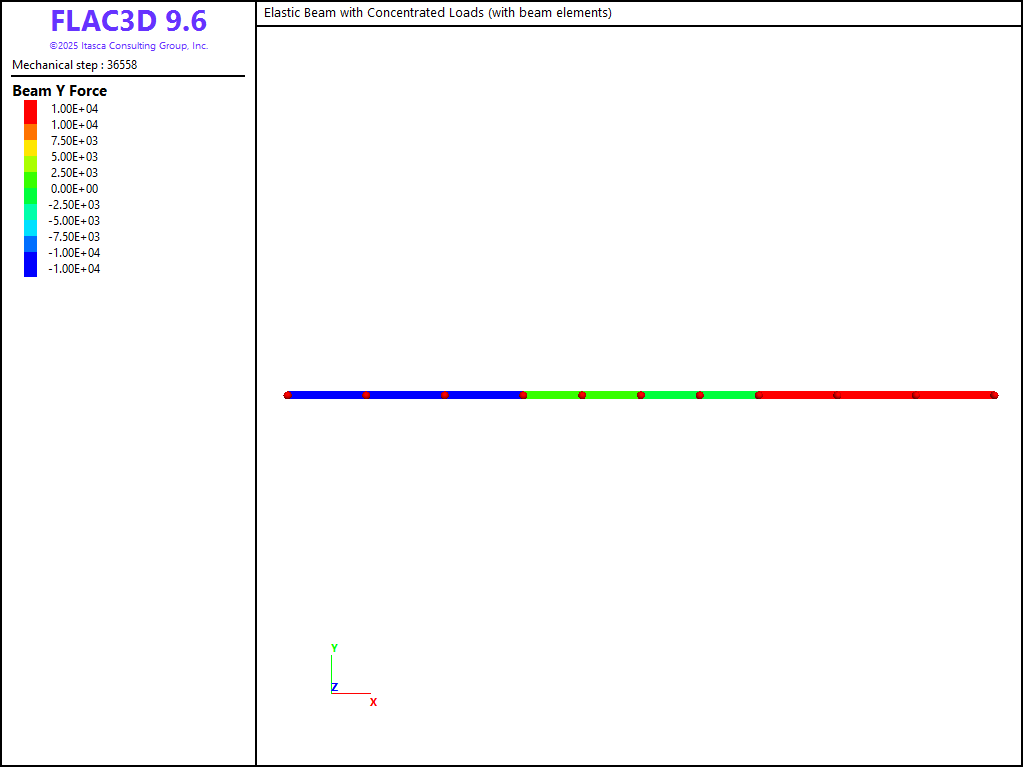Click the middle node of the beam
The height and width of the screenshot is (768, 1024).
[x=641, y=395]
